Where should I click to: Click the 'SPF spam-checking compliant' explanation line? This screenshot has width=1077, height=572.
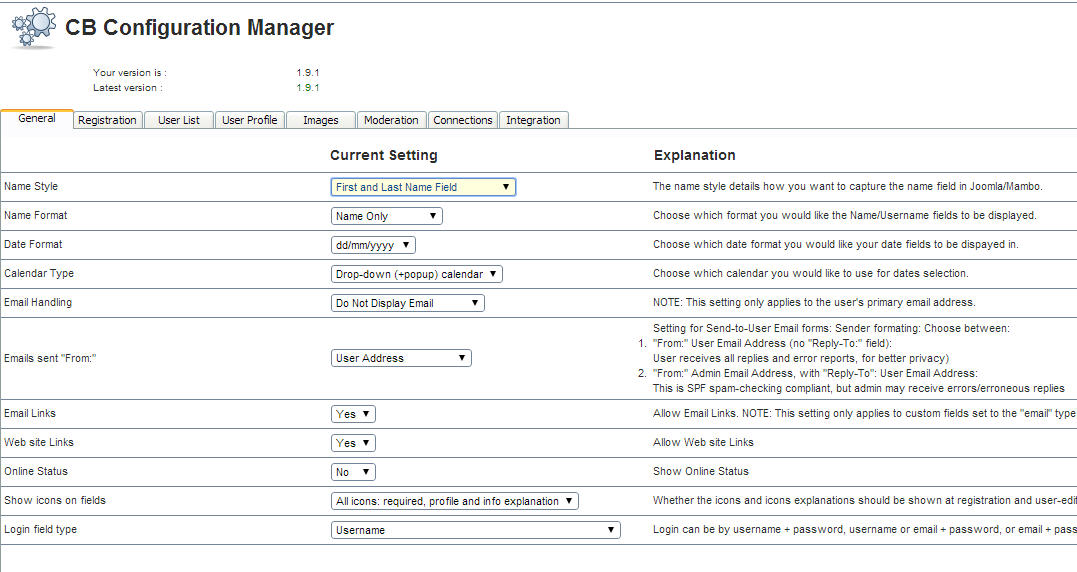click(x=859, y=388)
